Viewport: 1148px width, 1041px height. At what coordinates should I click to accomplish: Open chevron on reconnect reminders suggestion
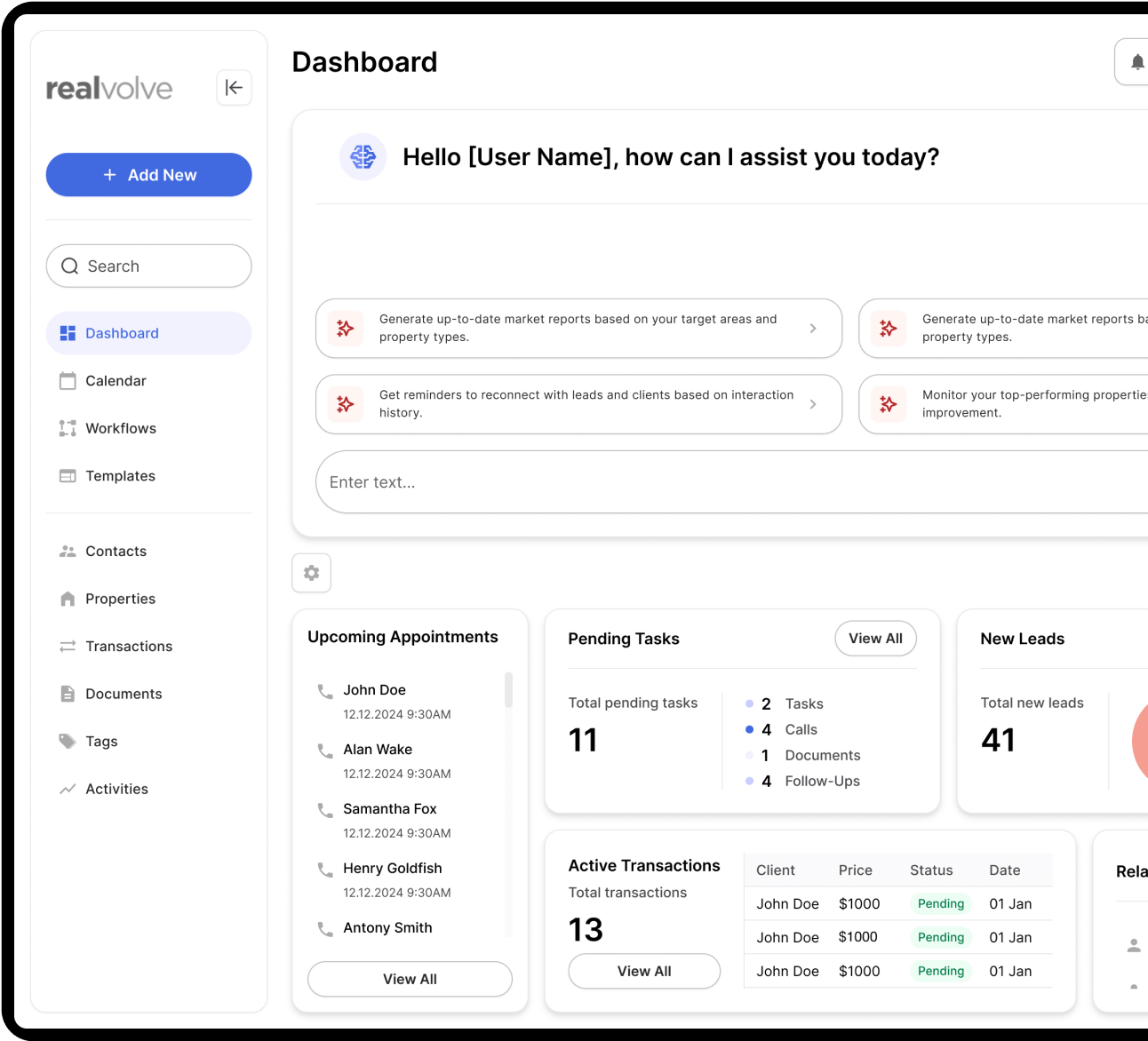813,404
